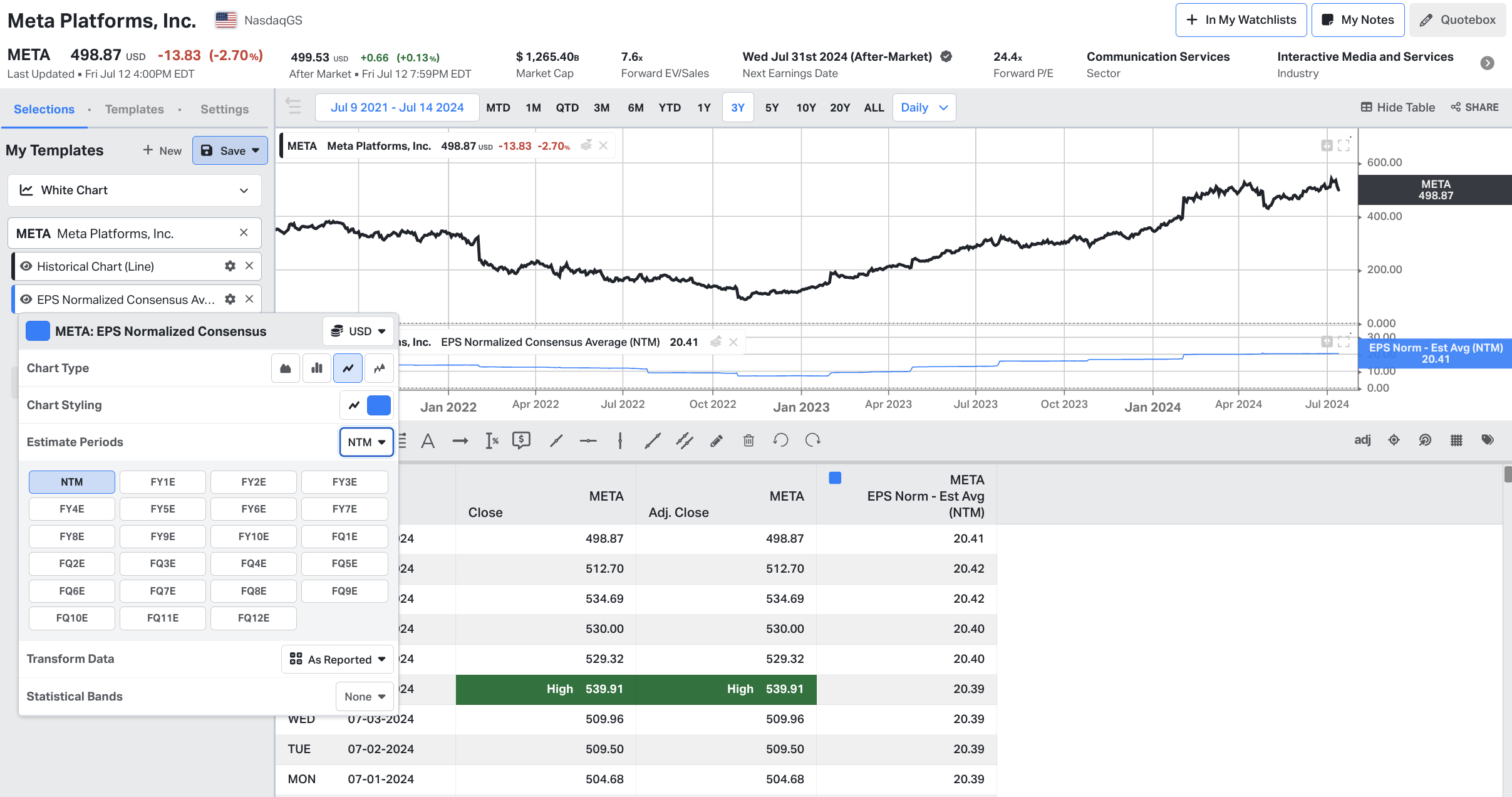Open the Save dropdown button
The width and height of the screenshot is (1512, 797).
[x=230, y=150]
